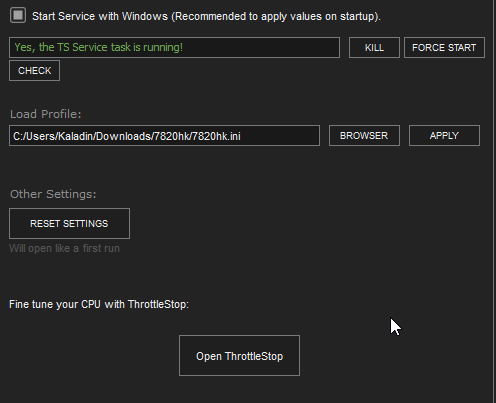Stop the service using the KILL button
Image resolution: width=496 pixels, height=403 pixels.
pos(374,48)
